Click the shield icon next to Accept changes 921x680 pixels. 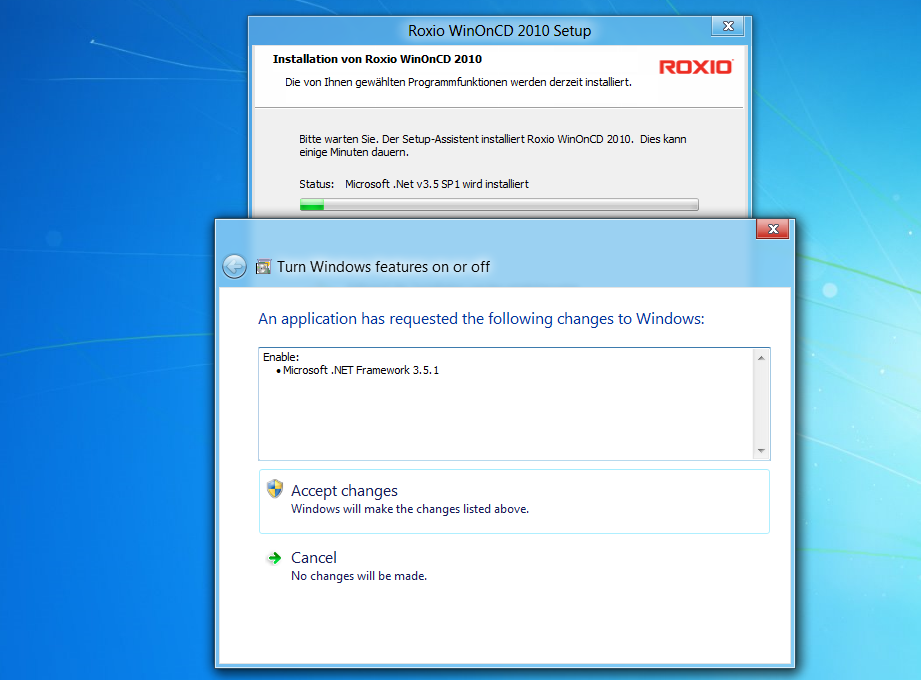[274, 489]
